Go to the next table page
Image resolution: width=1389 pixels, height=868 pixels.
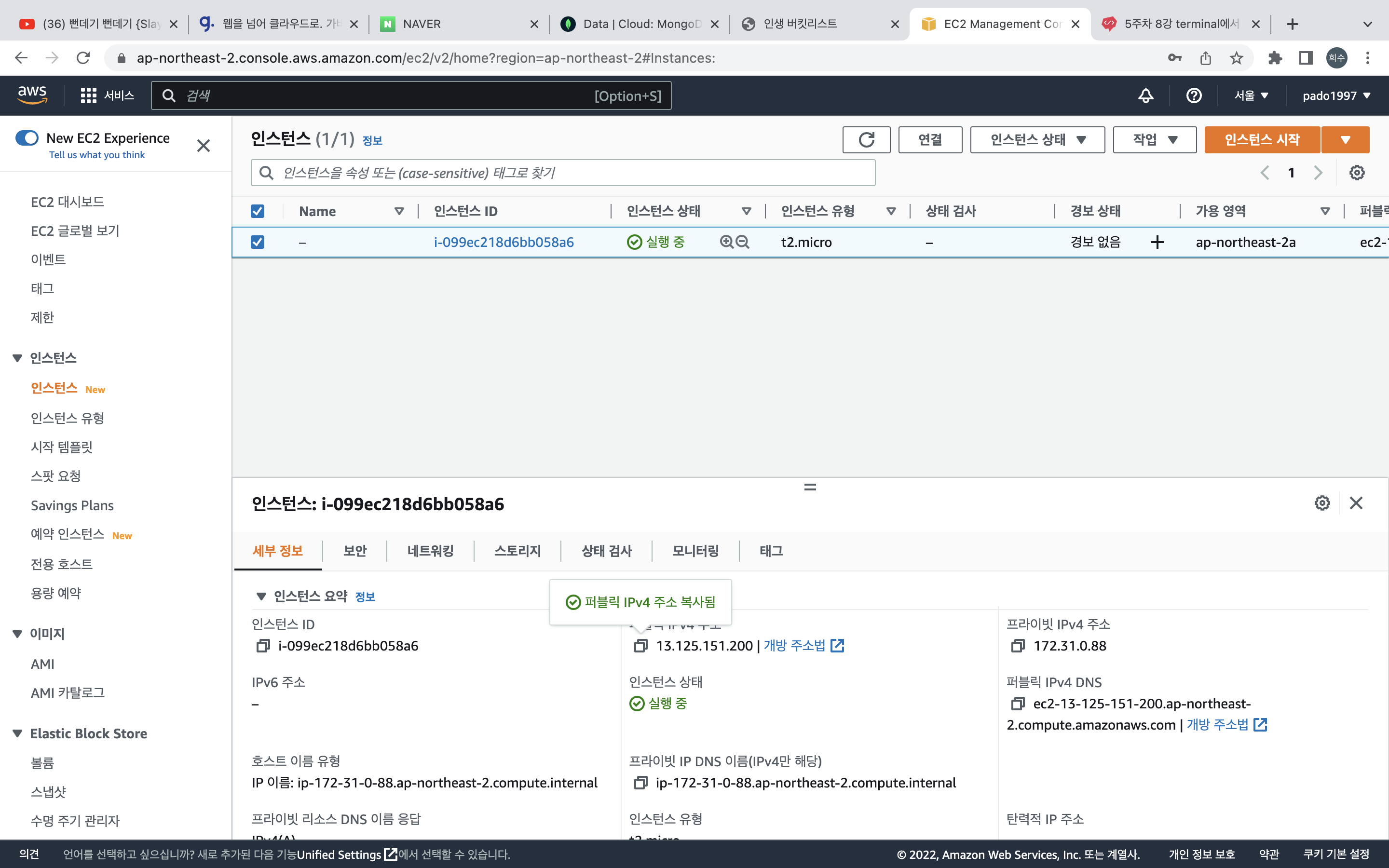(1319, 173)
